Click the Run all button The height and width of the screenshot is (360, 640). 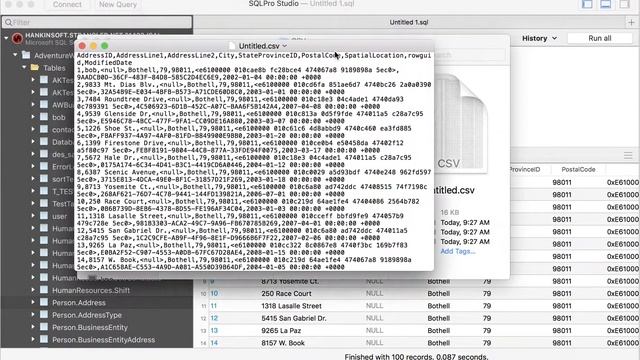coord(600,38)
